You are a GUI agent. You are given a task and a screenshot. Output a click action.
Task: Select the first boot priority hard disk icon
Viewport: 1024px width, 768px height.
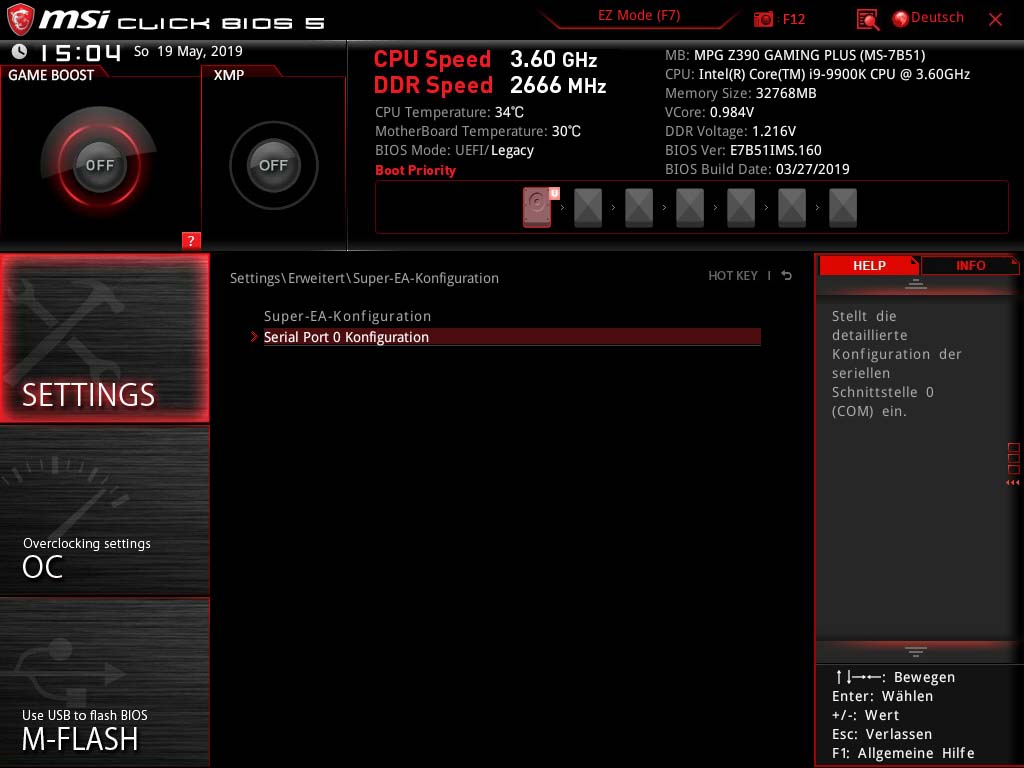pyautogui.click(x=537, y=208)
